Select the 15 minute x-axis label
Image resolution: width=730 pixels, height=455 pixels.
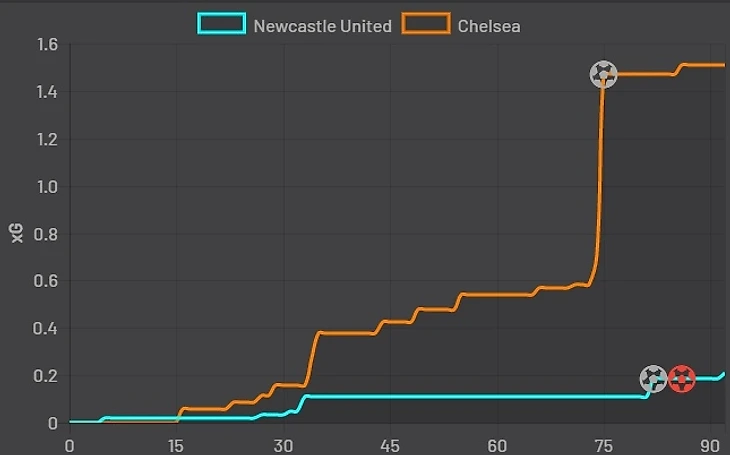click(176, 446)
